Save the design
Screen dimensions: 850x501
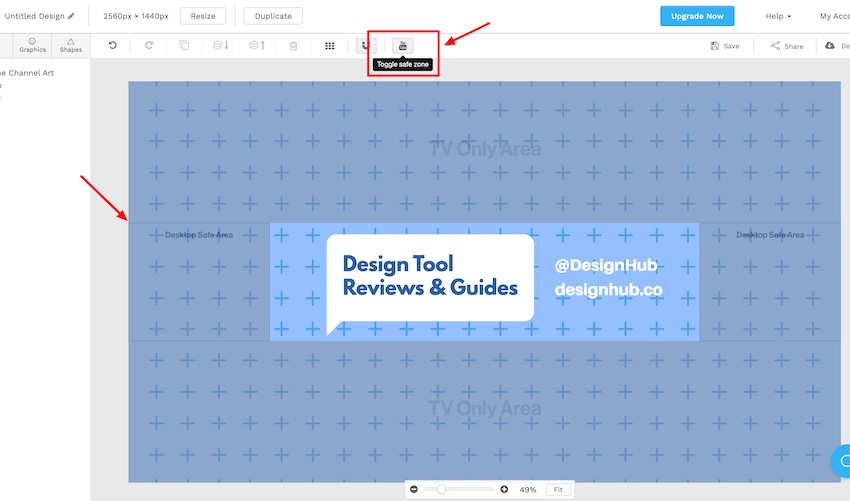(x=725, y=46)
